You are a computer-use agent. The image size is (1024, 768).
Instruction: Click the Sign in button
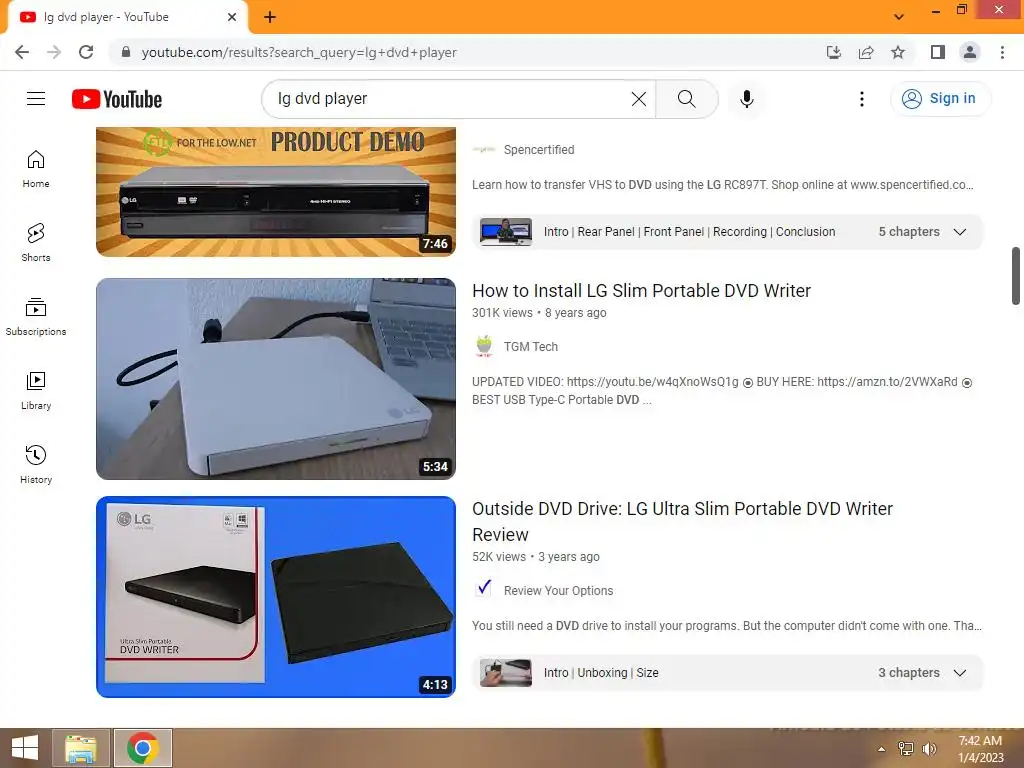coord(940,99)
